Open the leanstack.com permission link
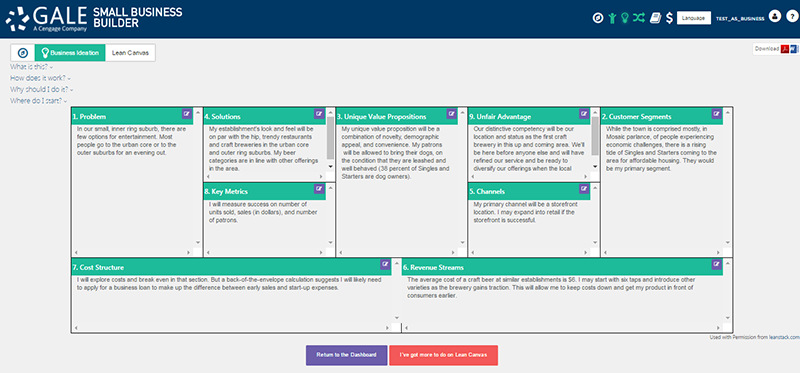 (x=784, y=337)
